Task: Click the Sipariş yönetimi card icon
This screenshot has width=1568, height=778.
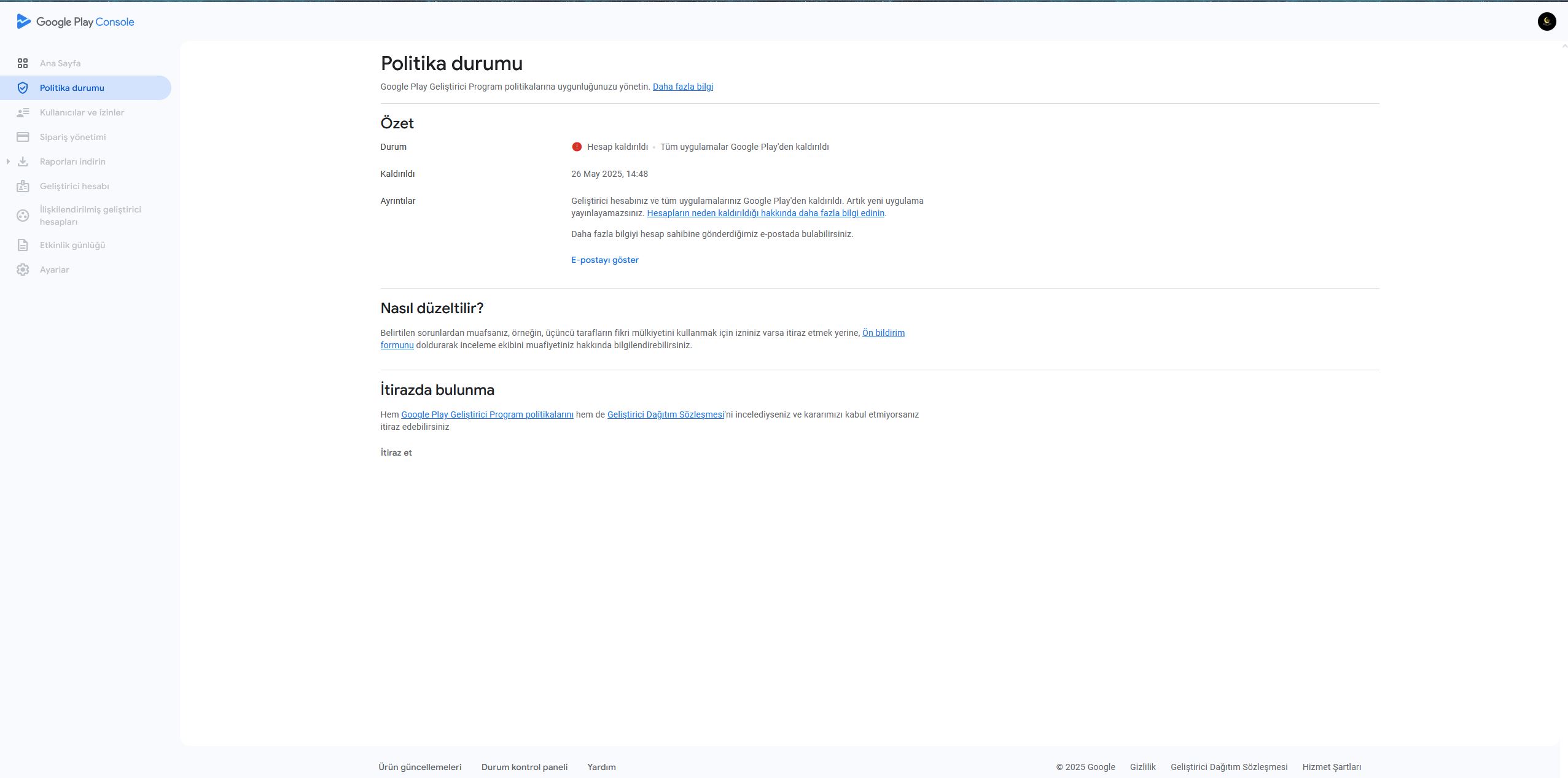Action: coord(23,137)
